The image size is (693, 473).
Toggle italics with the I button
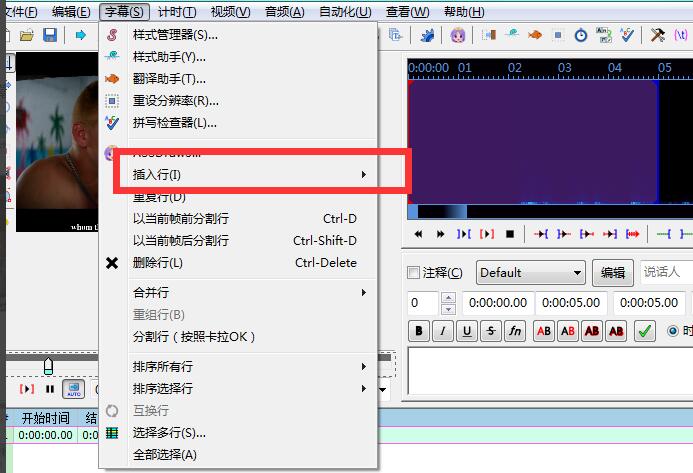coord(443,331)
